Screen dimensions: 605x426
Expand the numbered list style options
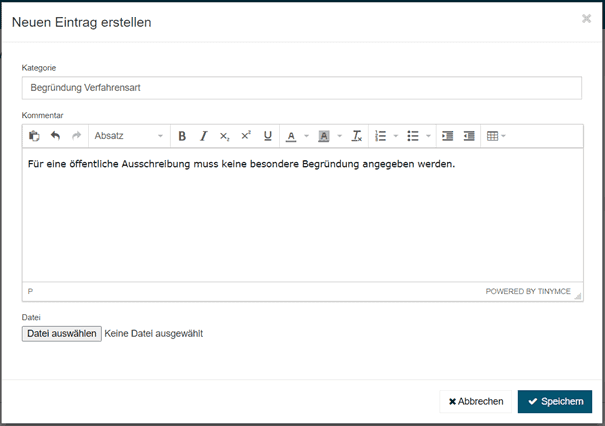pos(396,136)
